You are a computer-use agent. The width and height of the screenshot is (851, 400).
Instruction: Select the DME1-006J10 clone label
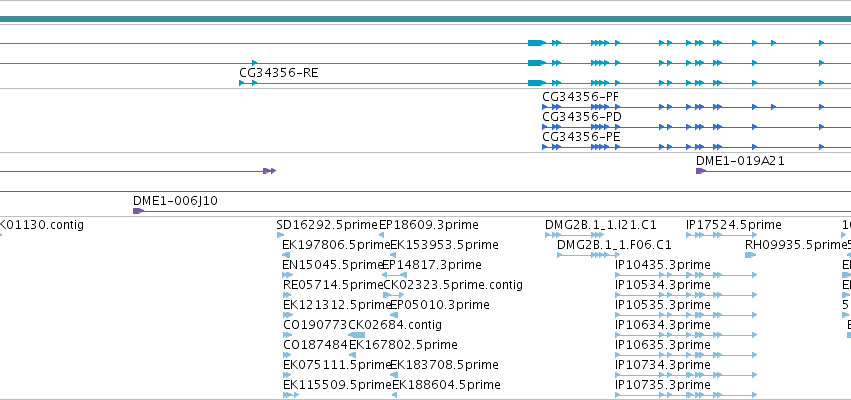pos(175,201)
